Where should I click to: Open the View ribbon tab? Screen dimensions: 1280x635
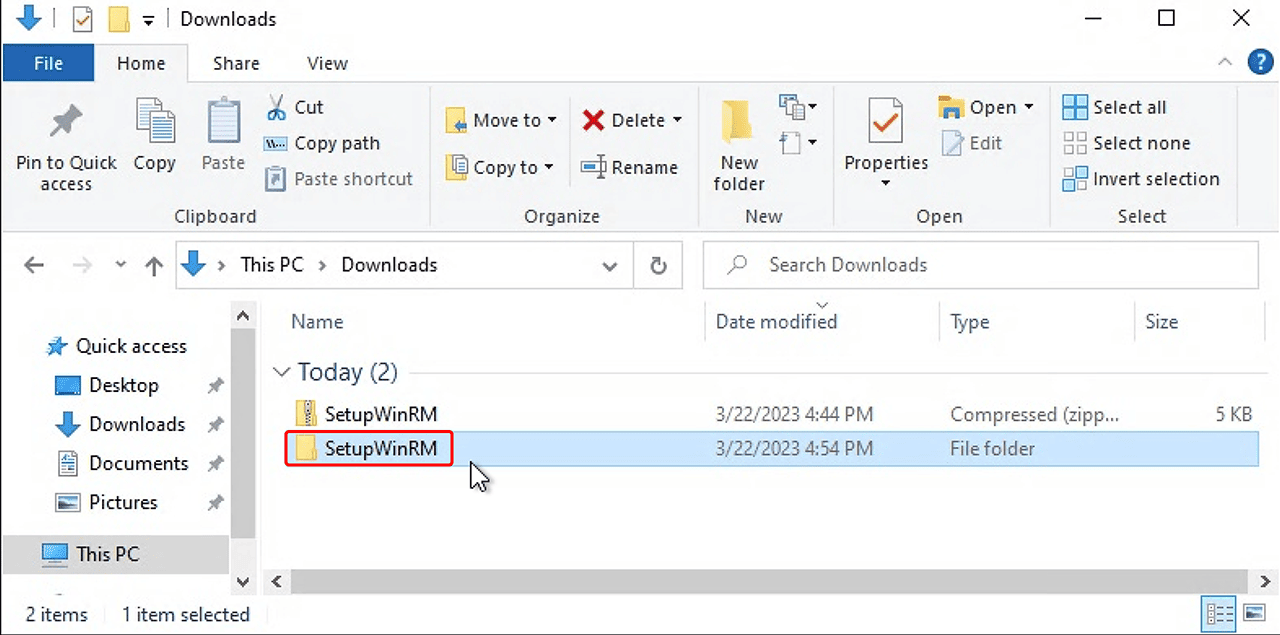click(327, 63)
